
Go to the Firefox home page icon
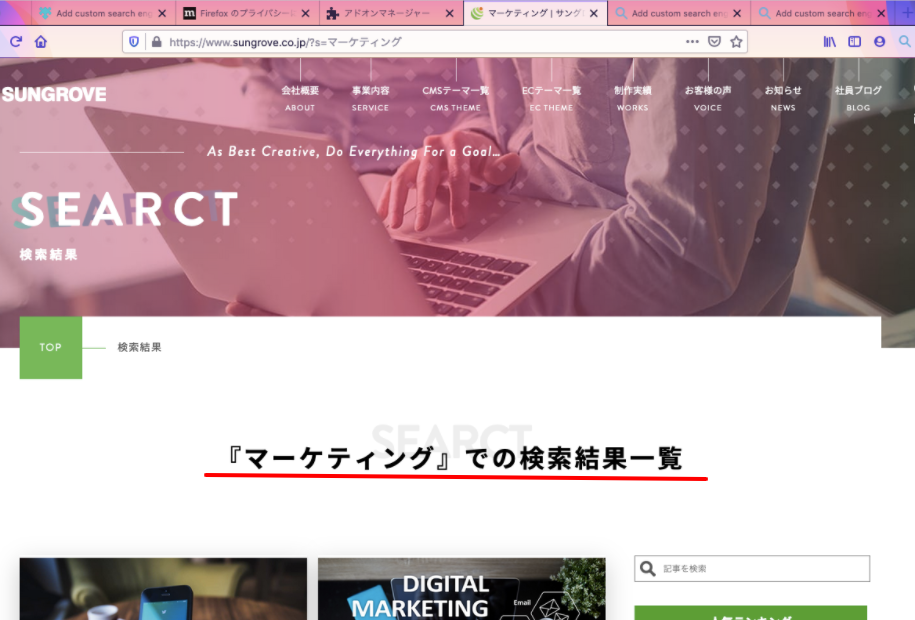(x=41, y=42)
